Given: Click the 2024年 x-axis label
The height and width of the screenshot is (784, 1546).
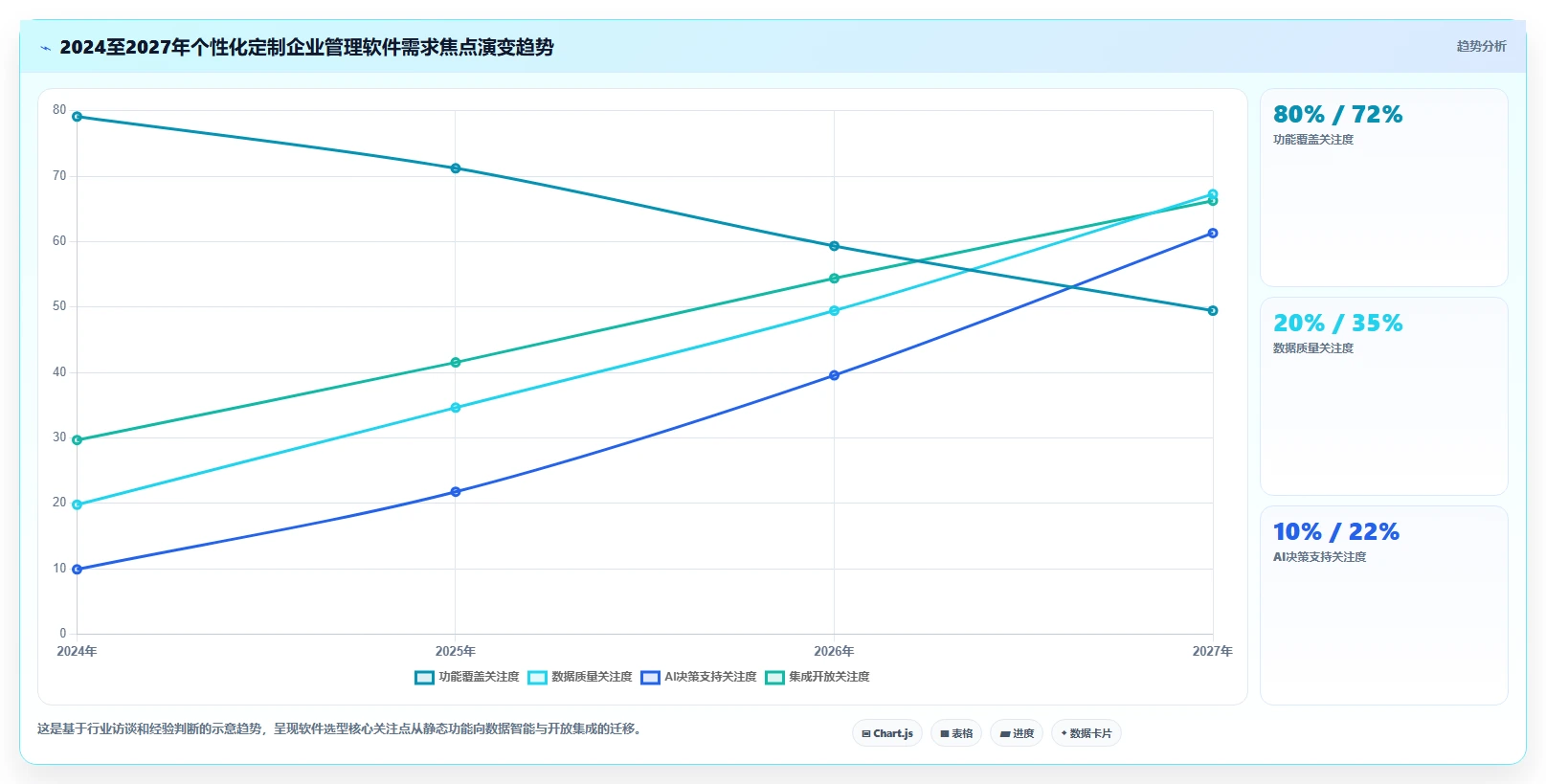Looking at the screenshot, I should (77, 651).
